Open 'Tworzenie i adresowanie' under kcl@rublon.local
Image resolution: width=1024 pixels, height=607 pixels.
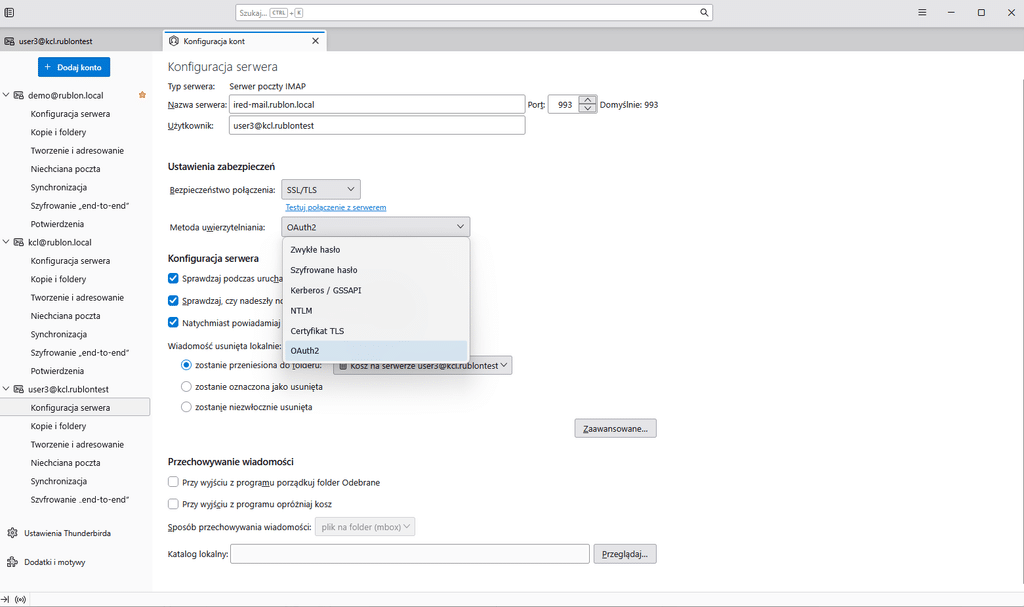(x=77, y=297)
